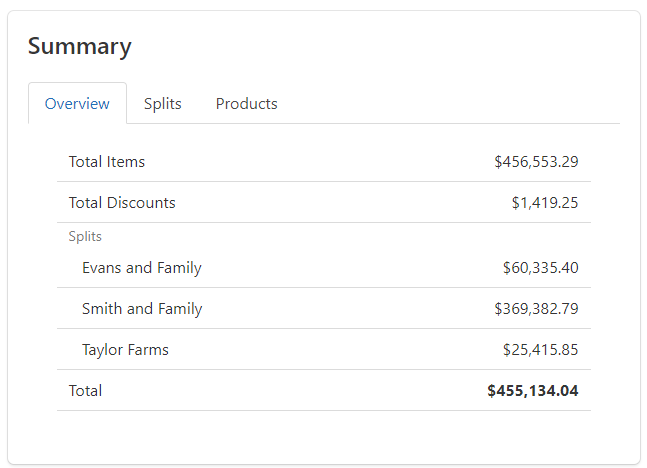Click empty tab strip right of Products

point(450,104)
